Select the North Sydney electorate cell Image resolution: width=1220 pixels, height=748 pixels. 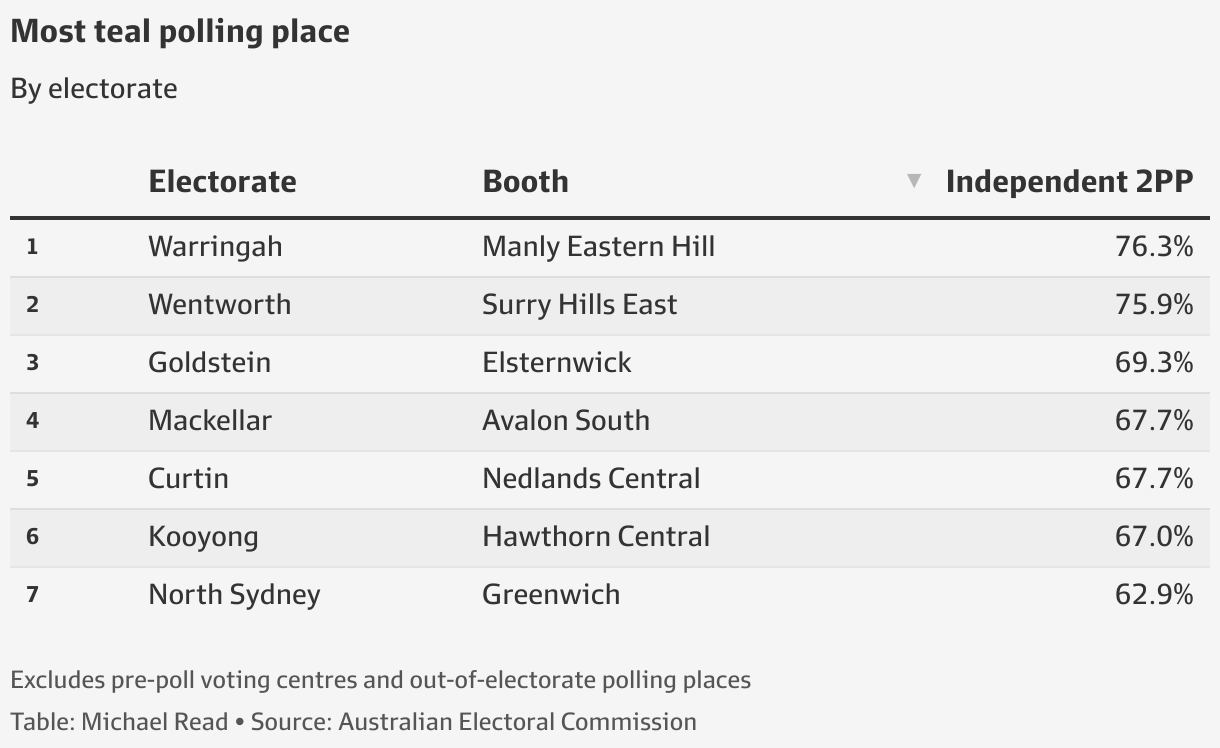234,595
